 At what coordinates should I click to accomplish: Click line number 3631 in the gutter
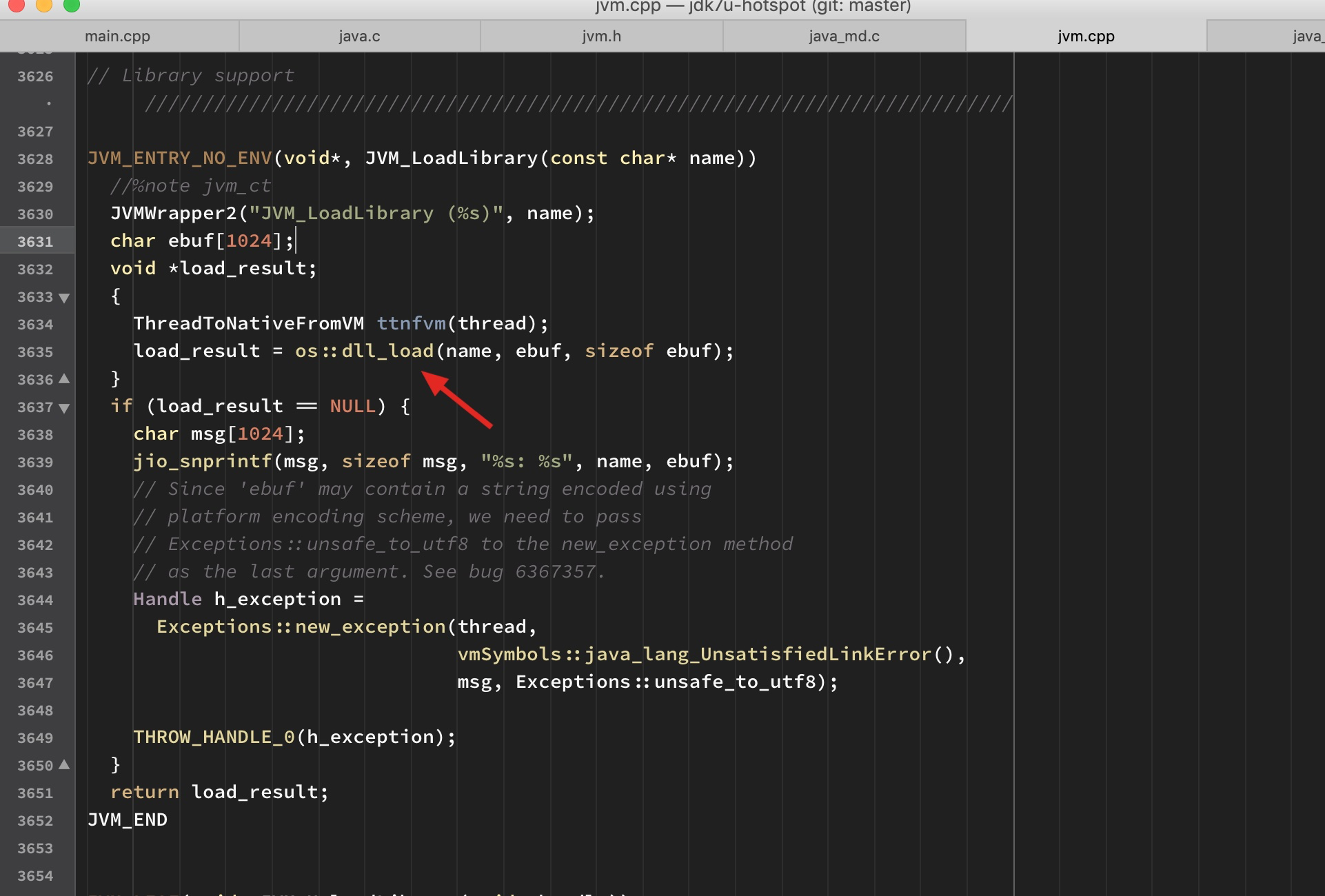(x=35, y=241)
